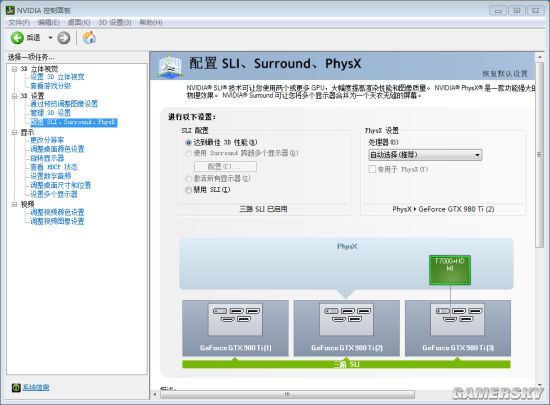
Task: Select the GeForce GTX 980 Ti (2) card graphic
Action: pyautogui.click(x=347, y=328)
